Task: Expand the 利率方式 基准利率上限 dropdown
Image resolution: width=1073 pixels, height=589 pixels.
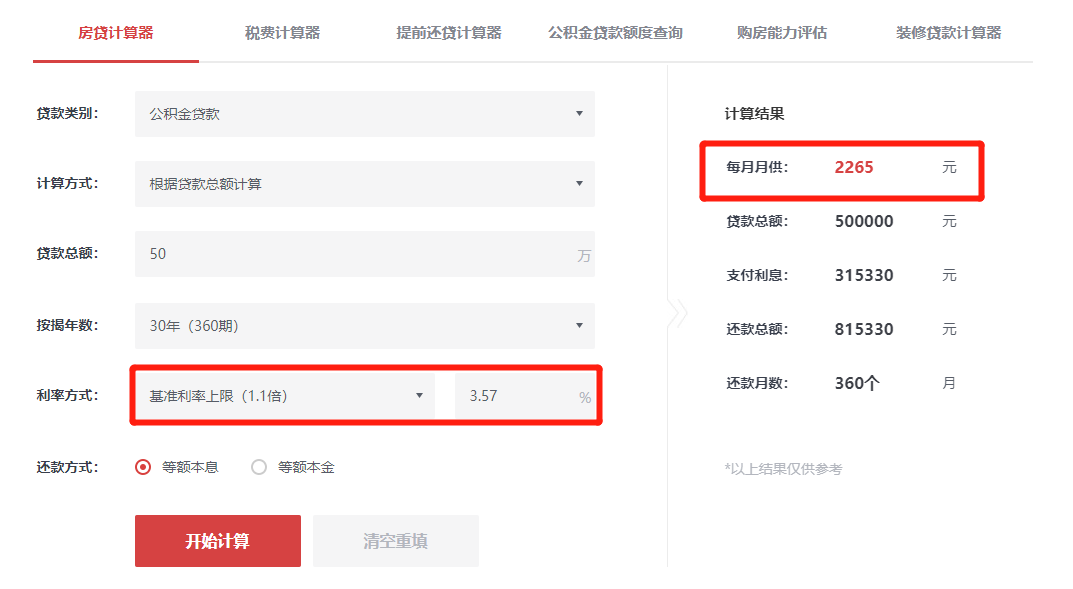Action: [x=284, y=396]
